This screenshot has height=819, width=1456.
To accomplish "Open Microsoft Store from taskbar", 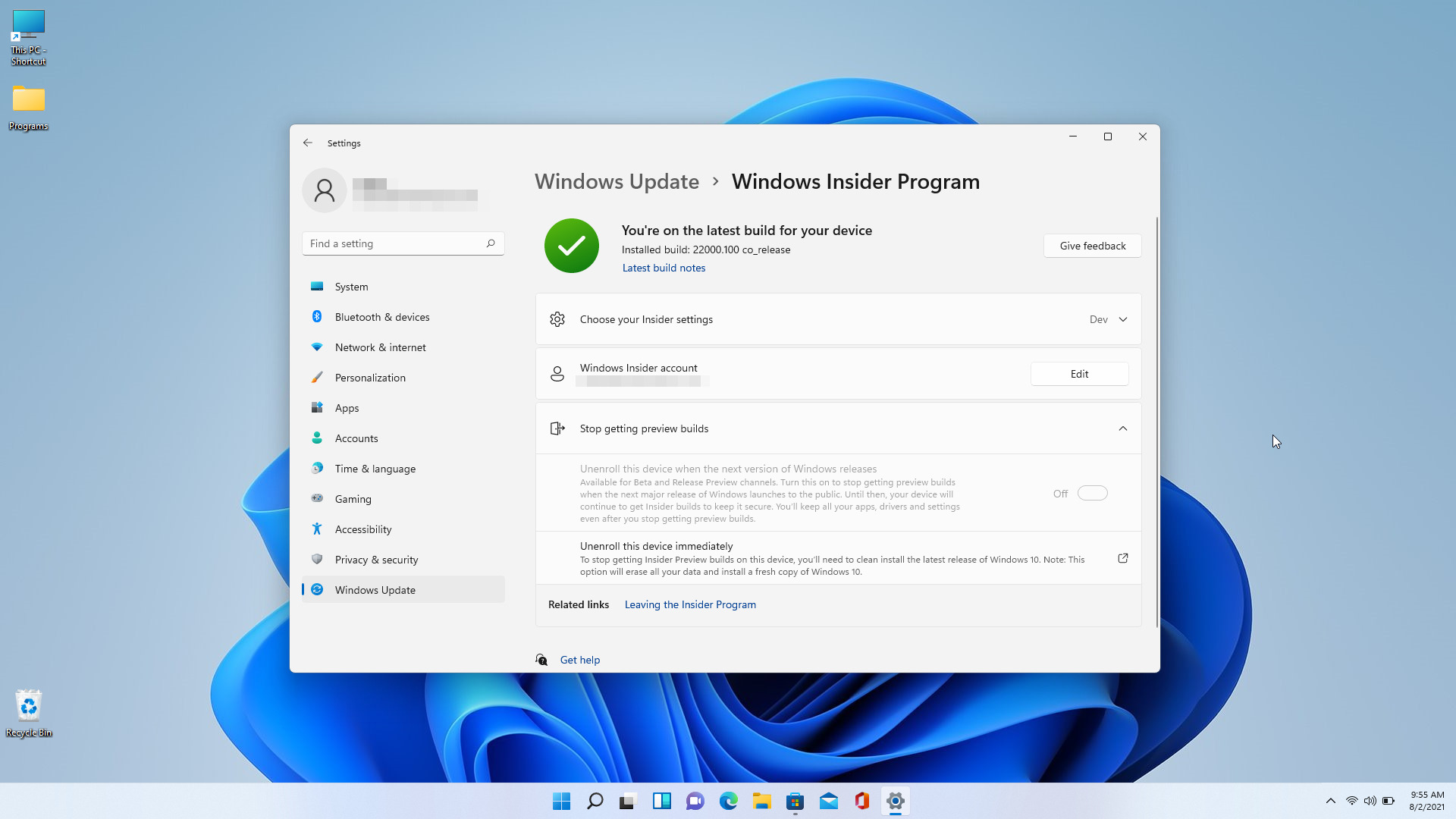I will tap(795, 801).
